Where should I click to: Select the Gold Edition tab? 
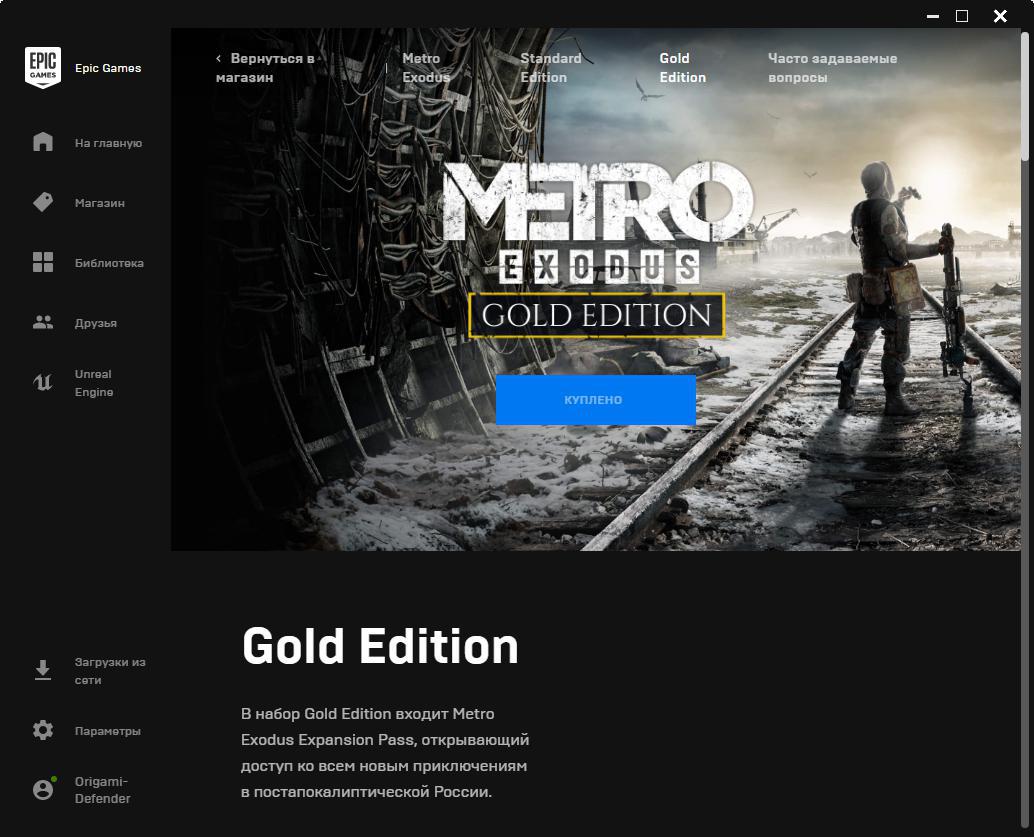tap(683, 68)
